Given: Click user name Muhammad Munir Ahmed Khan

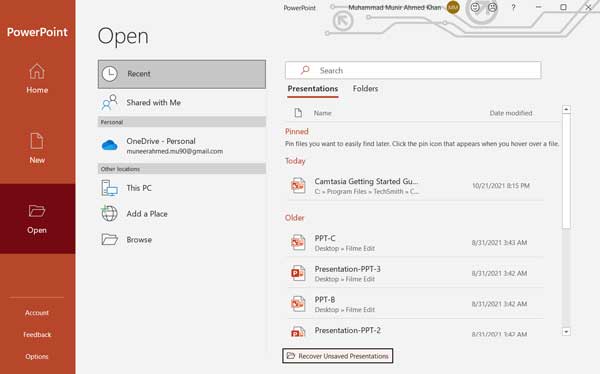Looking at the screenshot, I should (x=395, y=7).
